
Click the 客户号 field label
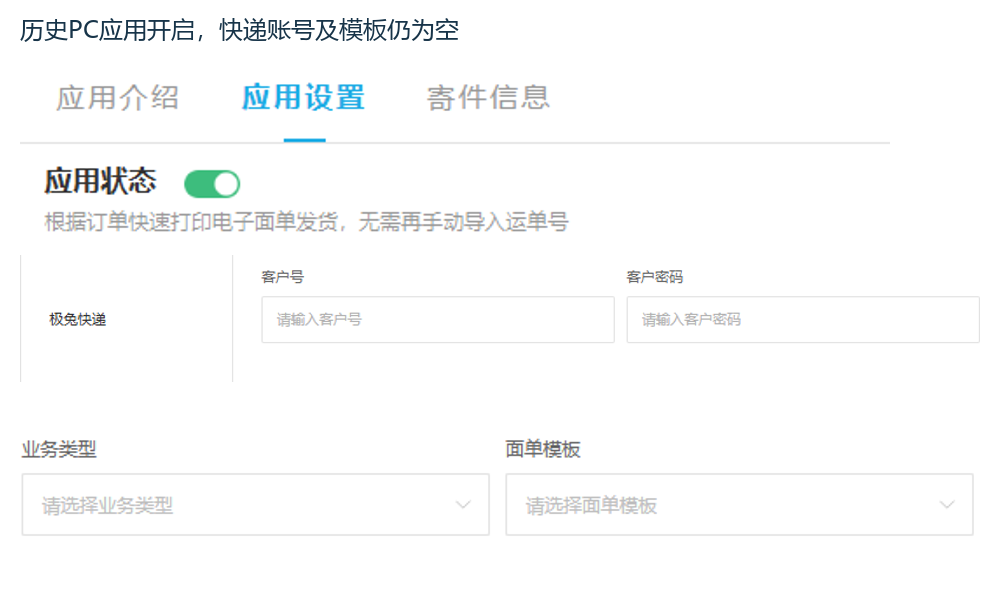pos(283,277)
